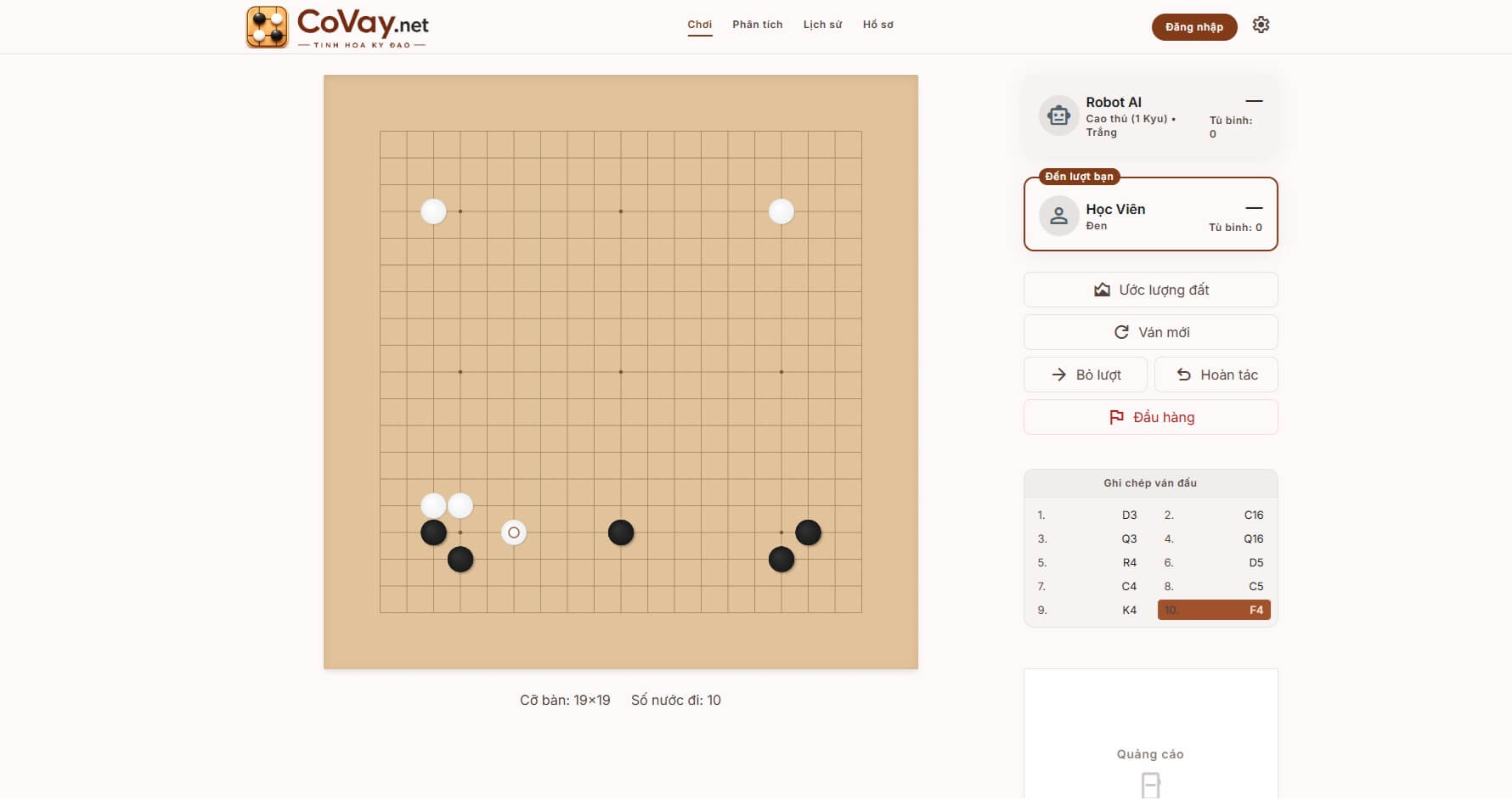
Task: Click the Robot AI player name
Action: 1114,102
